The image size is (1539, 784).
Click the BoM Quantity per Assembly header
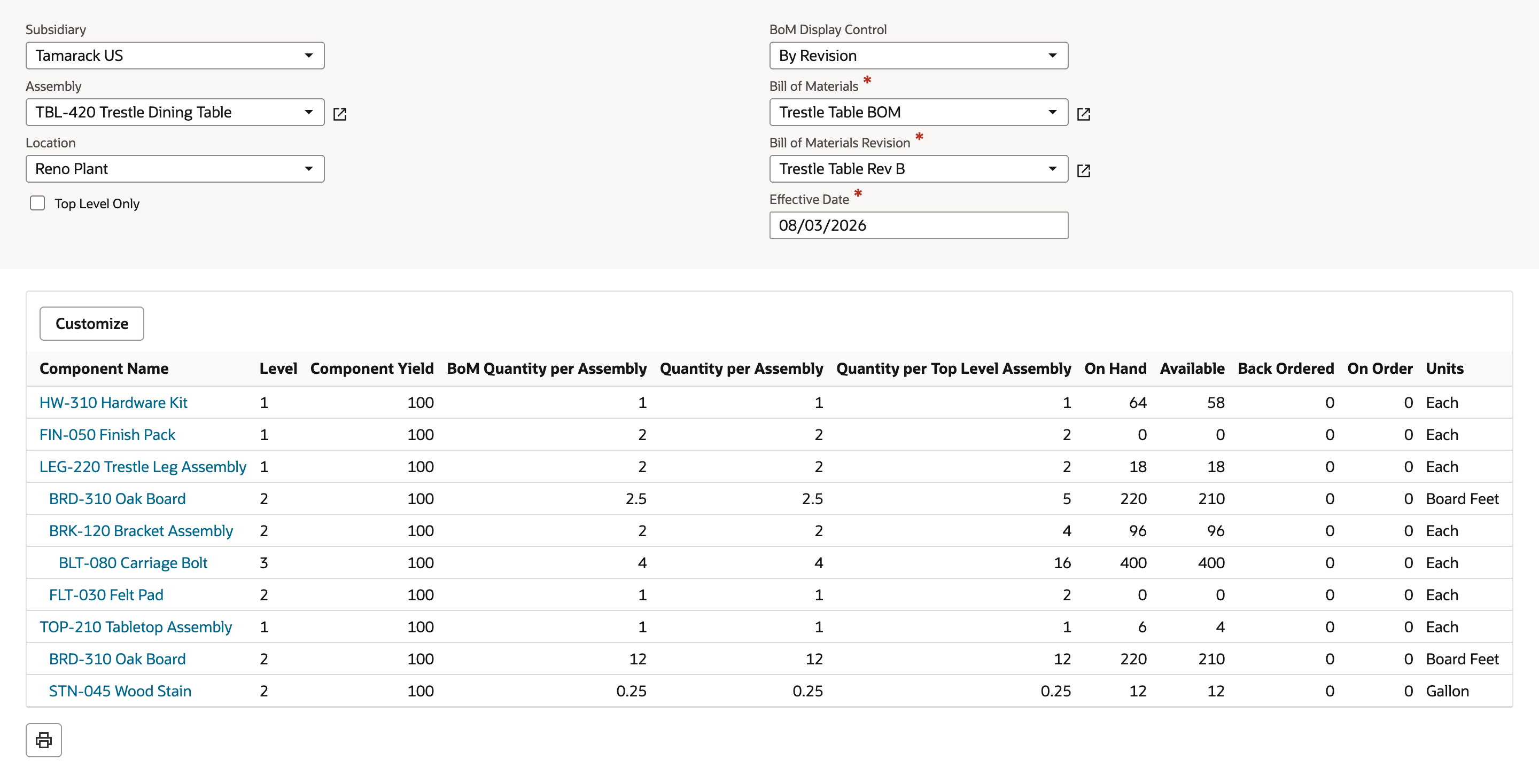tap(547, 369)
